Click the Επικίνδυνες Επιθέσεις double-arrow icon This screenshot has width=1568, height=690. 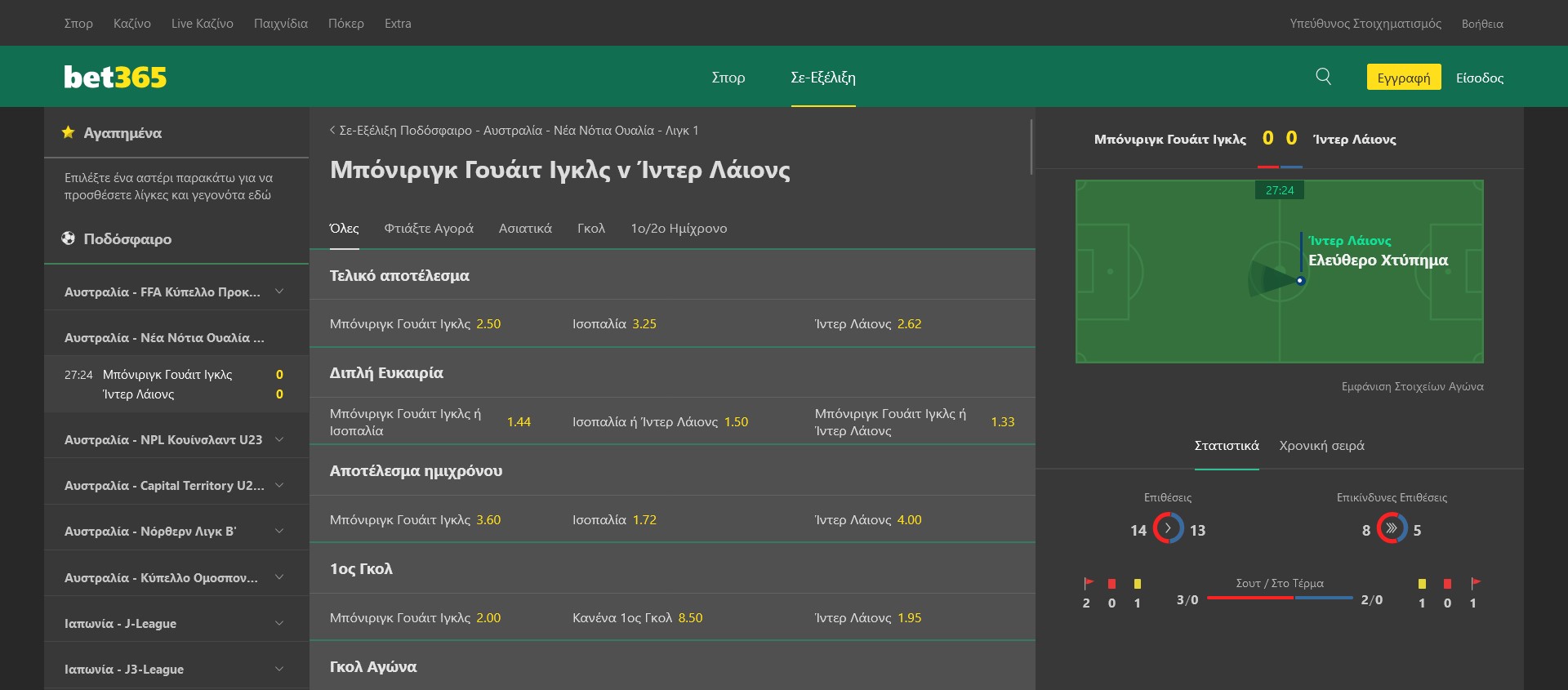coord(1392,528)
